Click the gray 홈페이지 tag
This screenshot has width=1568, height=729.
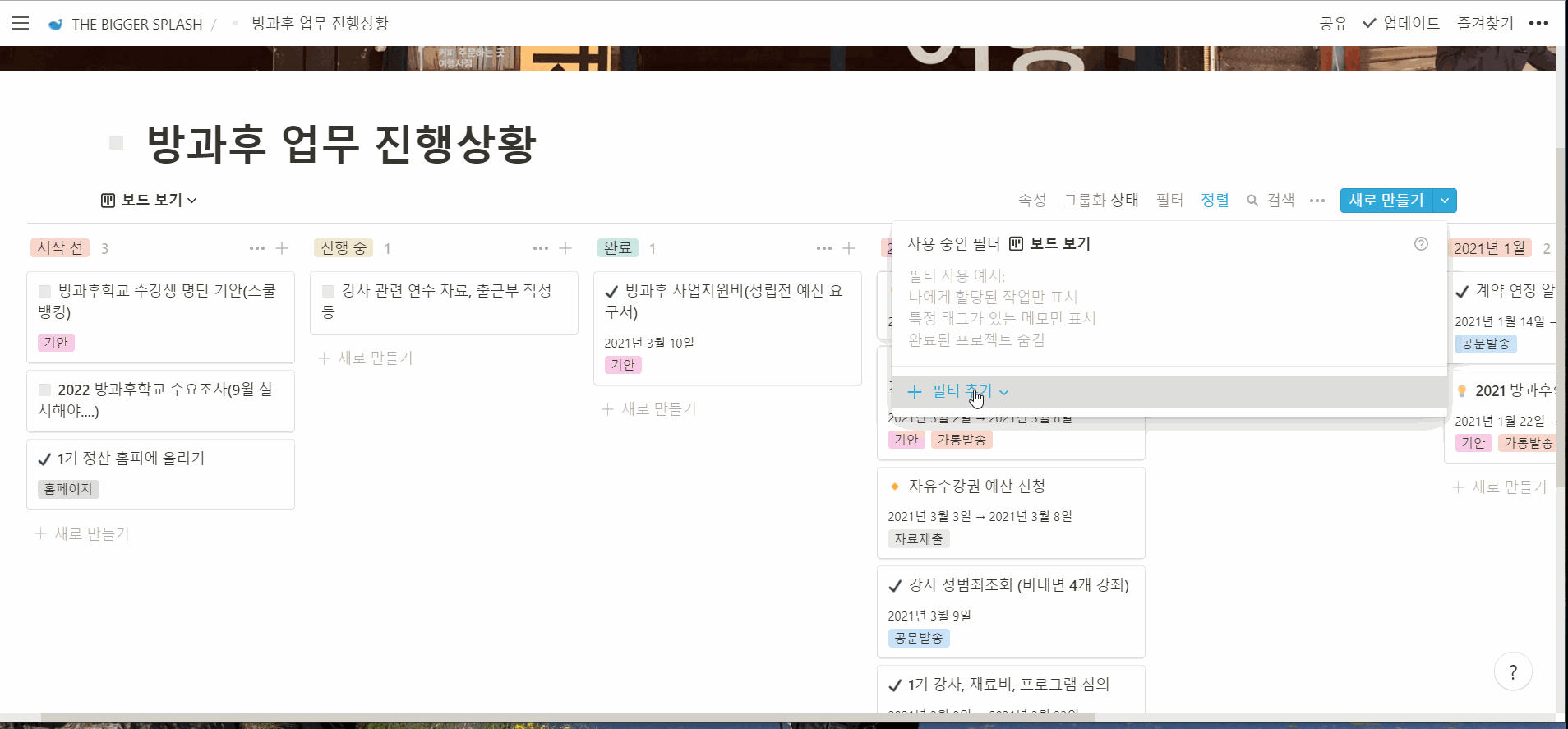click(x=68, y=489)
